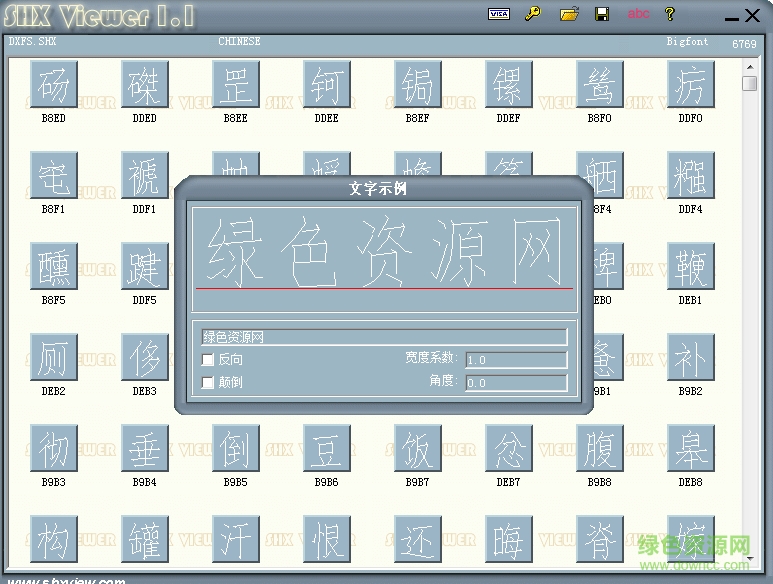Screen dimensions: 773x584
Task: Select the glyph tile labeled DEB3
Action: click(145, 357)
